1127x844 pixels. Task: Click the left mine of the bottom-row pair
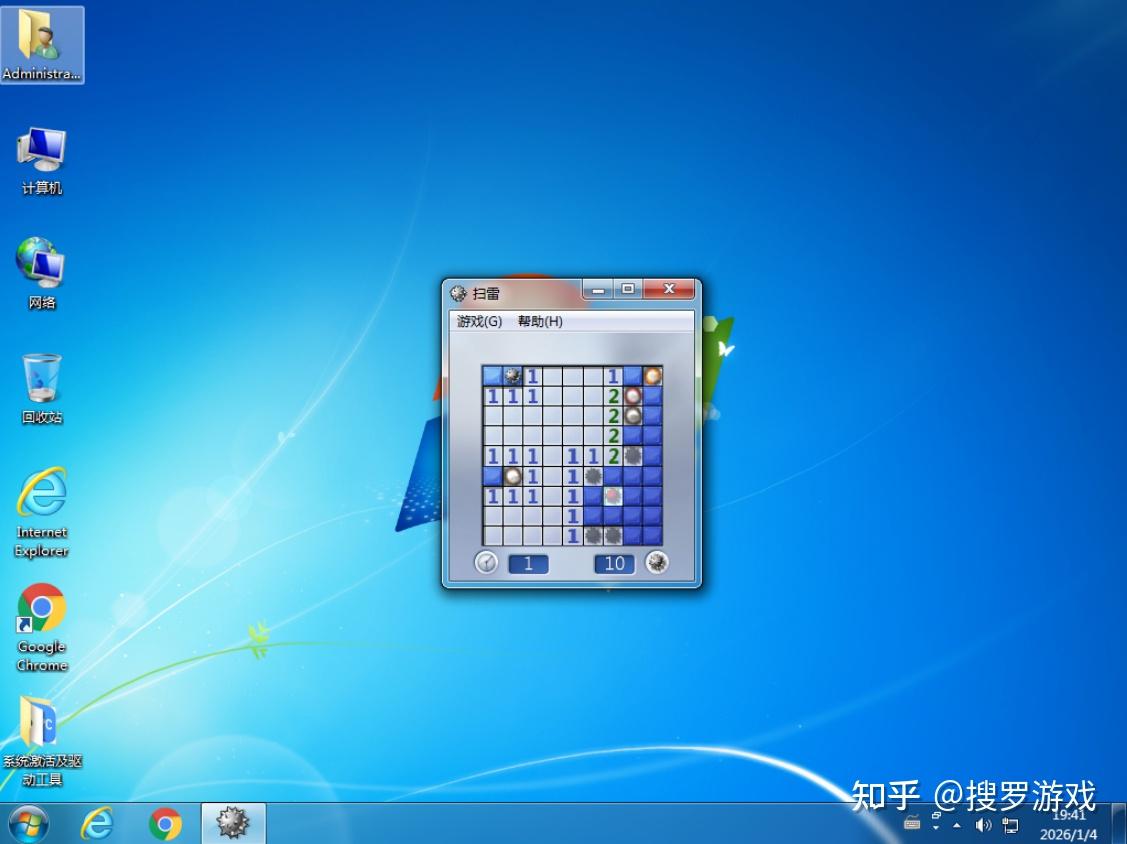coord(593,535)
